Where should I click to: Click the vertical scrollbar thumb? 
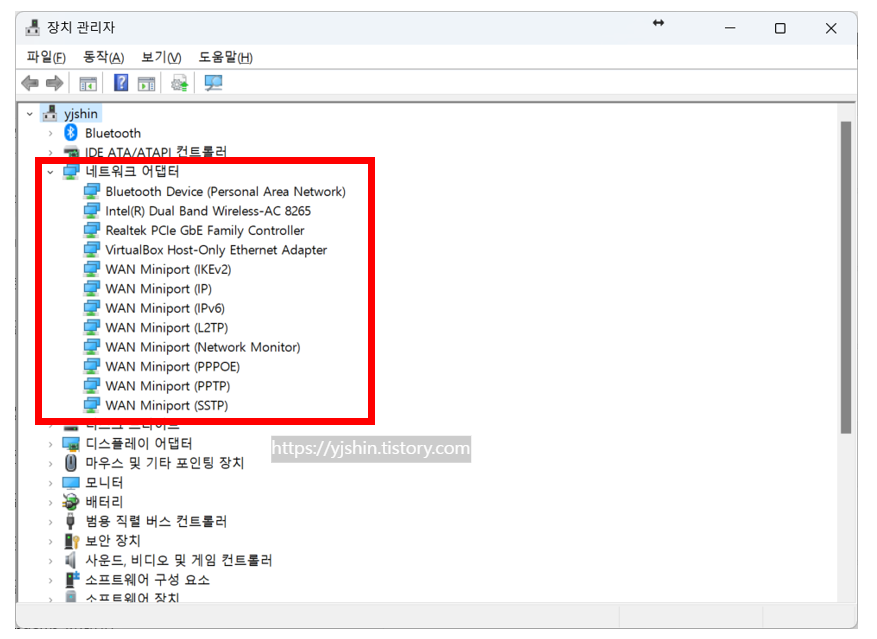[x=846, y=278]
